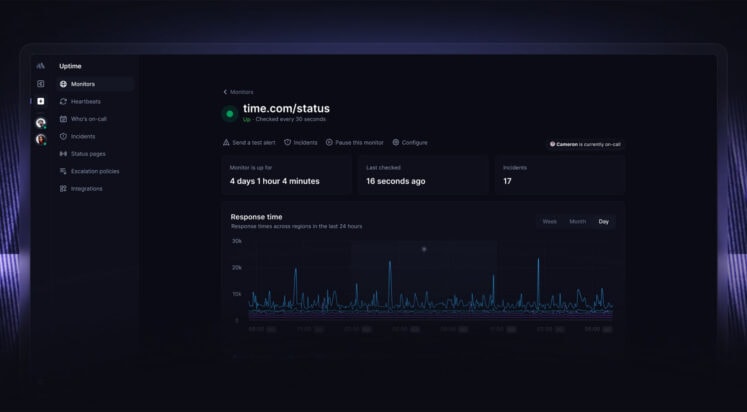Collapse the sidebar with the panel icon
The width and height of the screenshot is (747, 412).
[40, 84]
